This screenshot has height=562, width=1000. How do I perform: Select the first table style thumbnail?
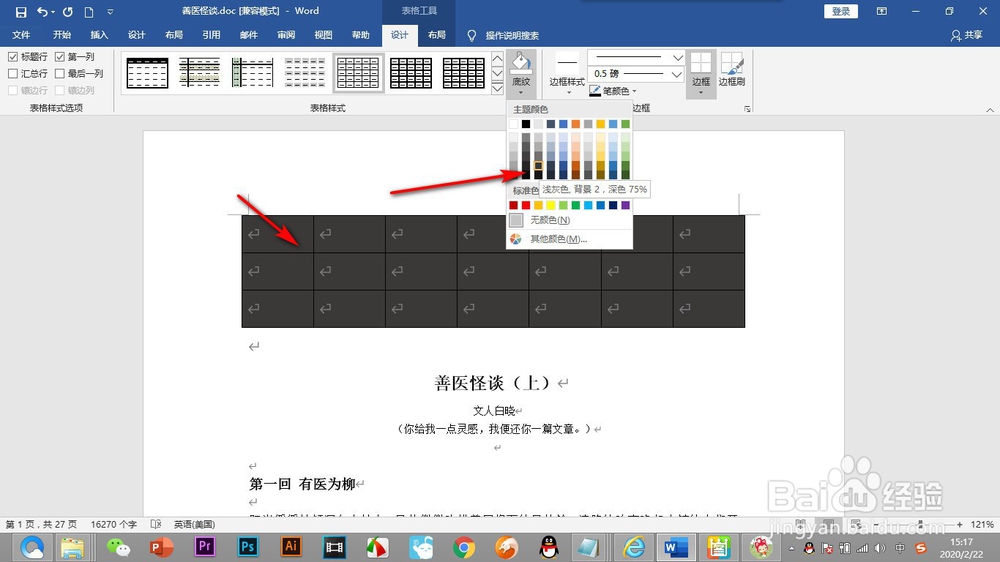[x=147, y=73]
